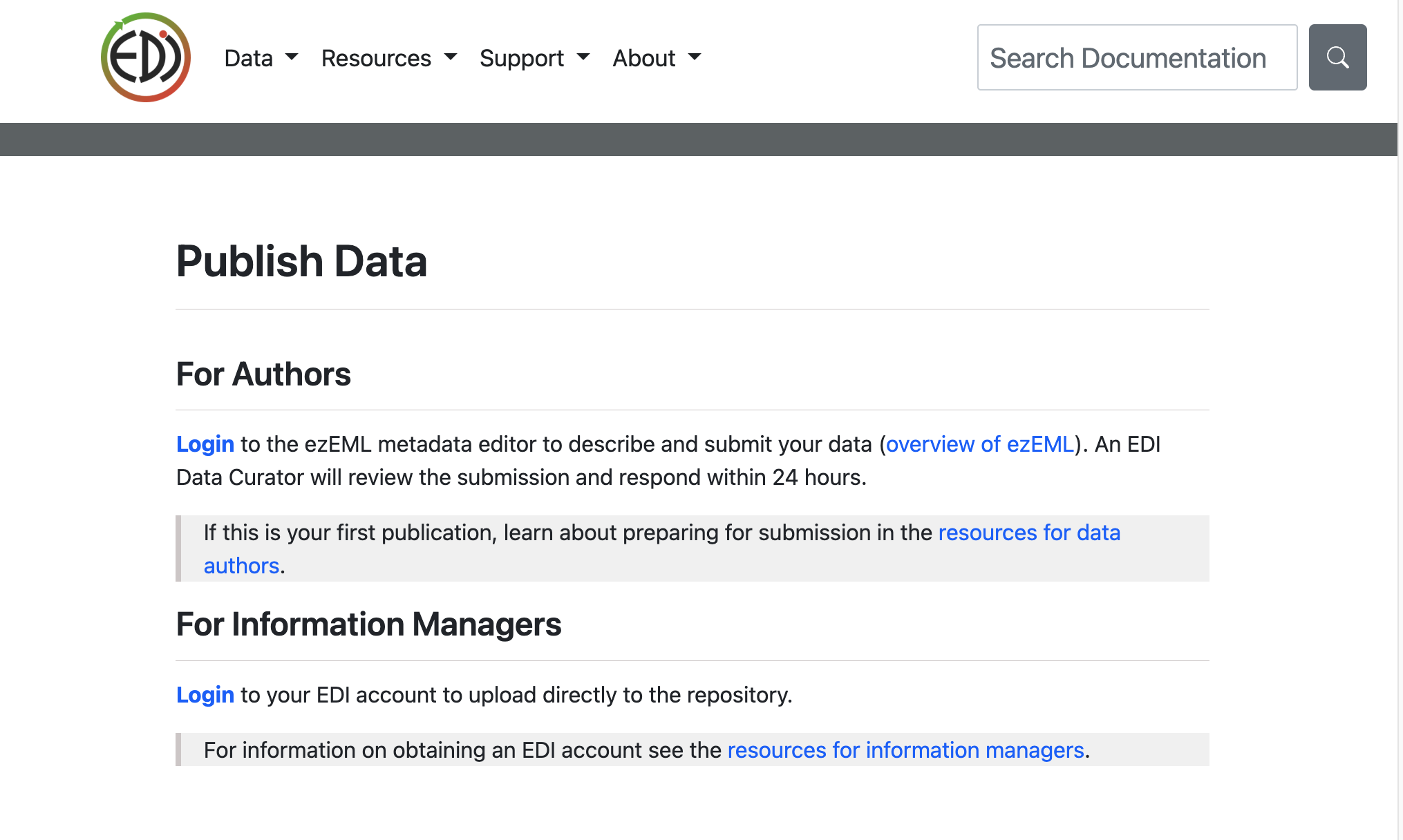Click the caret arrow beside Resources

pyautogui.click(x=451, y=57)
